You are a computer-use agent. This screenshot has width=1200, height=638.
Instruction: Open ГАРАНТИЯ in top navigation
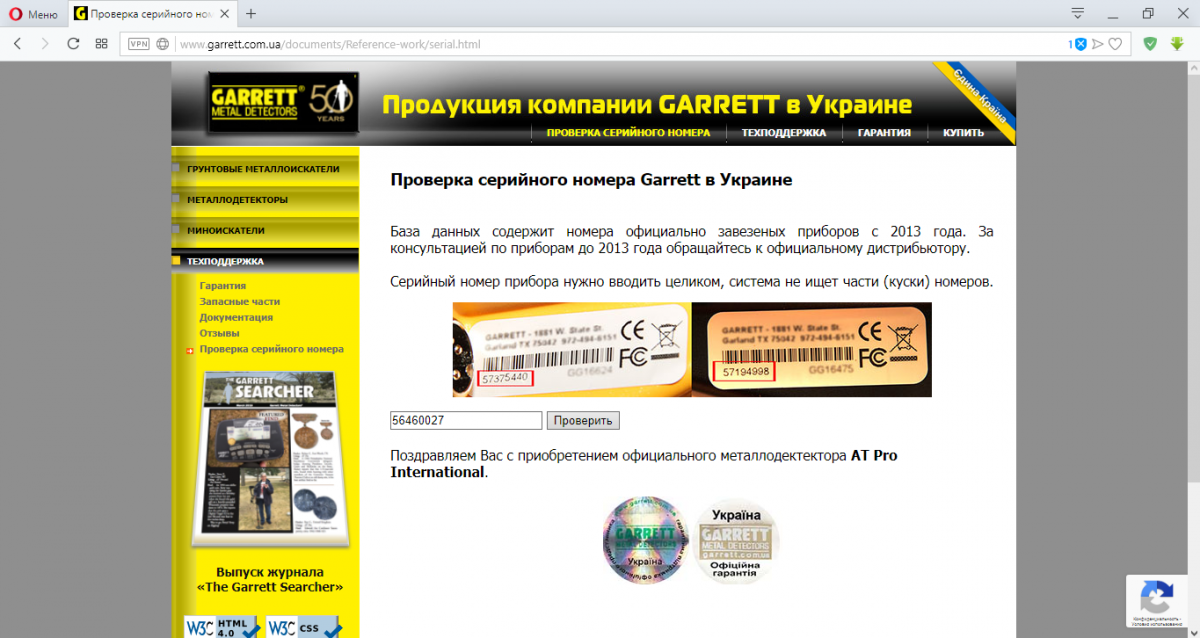pyautogui.click(x=884, y=132)
